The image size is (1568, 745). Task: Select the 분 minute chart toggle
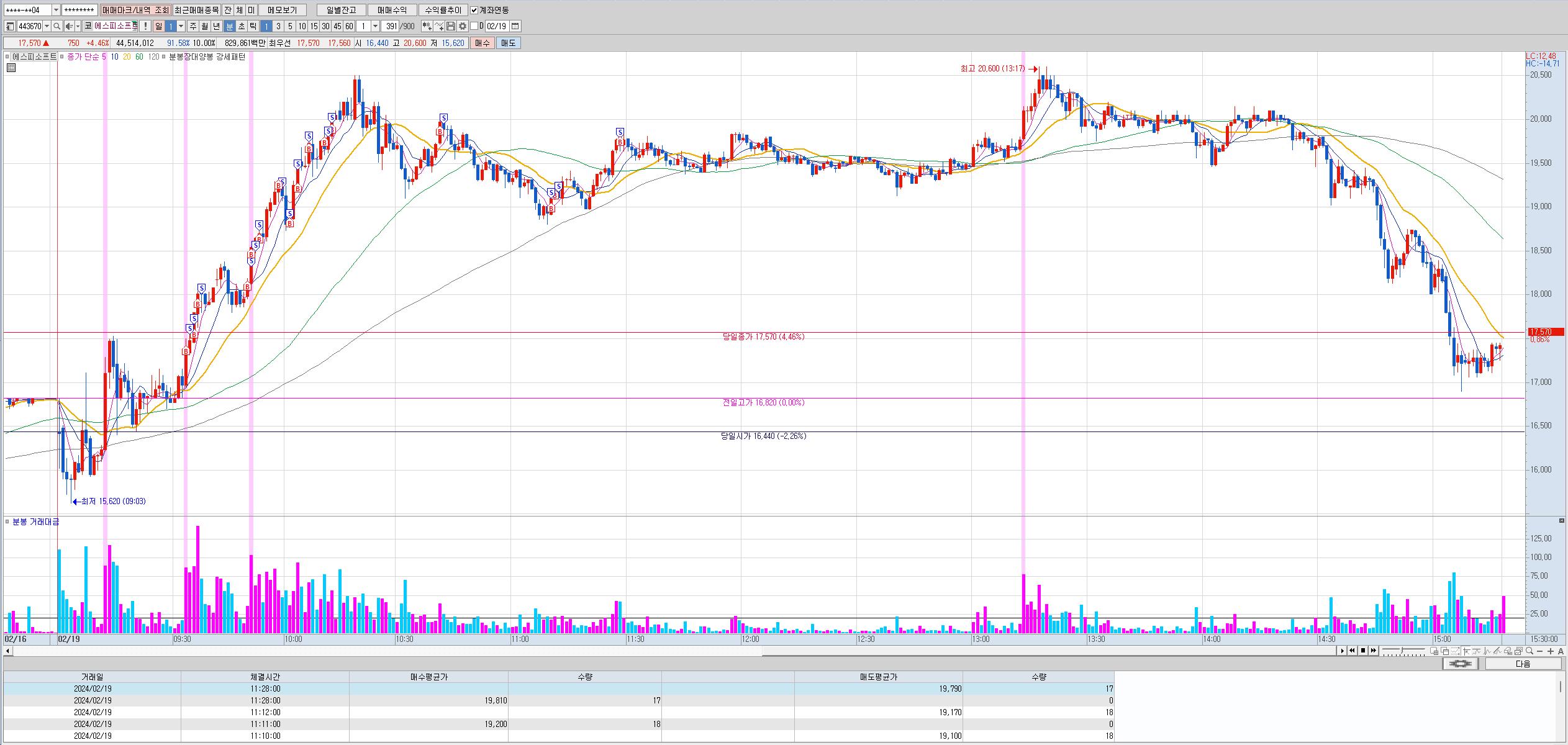tap(230, 26)
